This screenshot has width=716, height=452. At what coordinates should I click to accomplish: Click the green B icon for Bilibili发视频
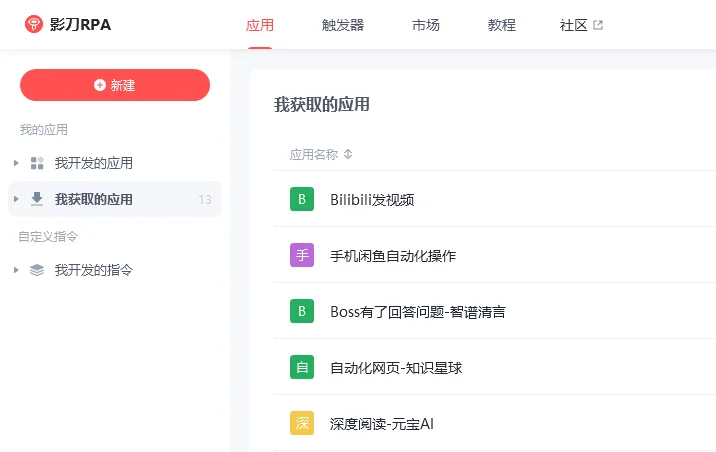[302, 199]
